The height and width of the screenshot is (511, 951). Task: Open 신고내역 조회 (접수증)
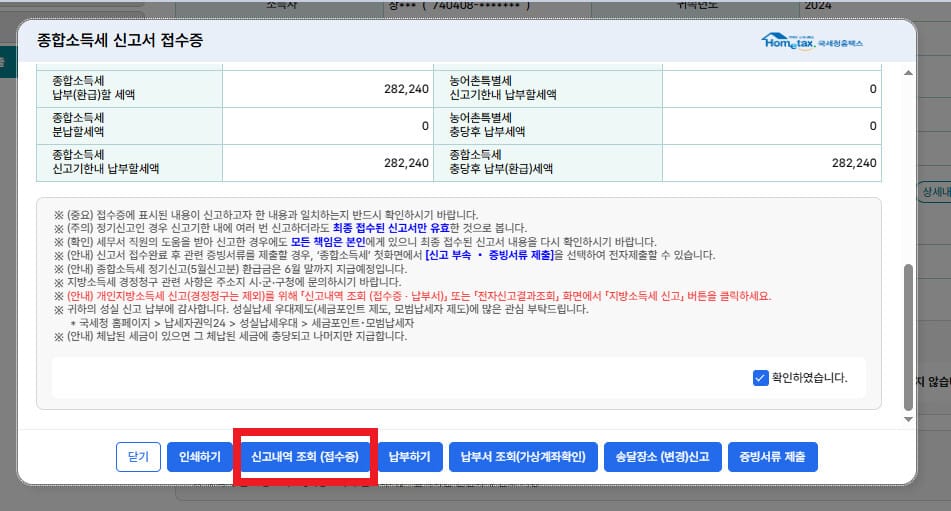pyautogui.click(x=305, y=456)
